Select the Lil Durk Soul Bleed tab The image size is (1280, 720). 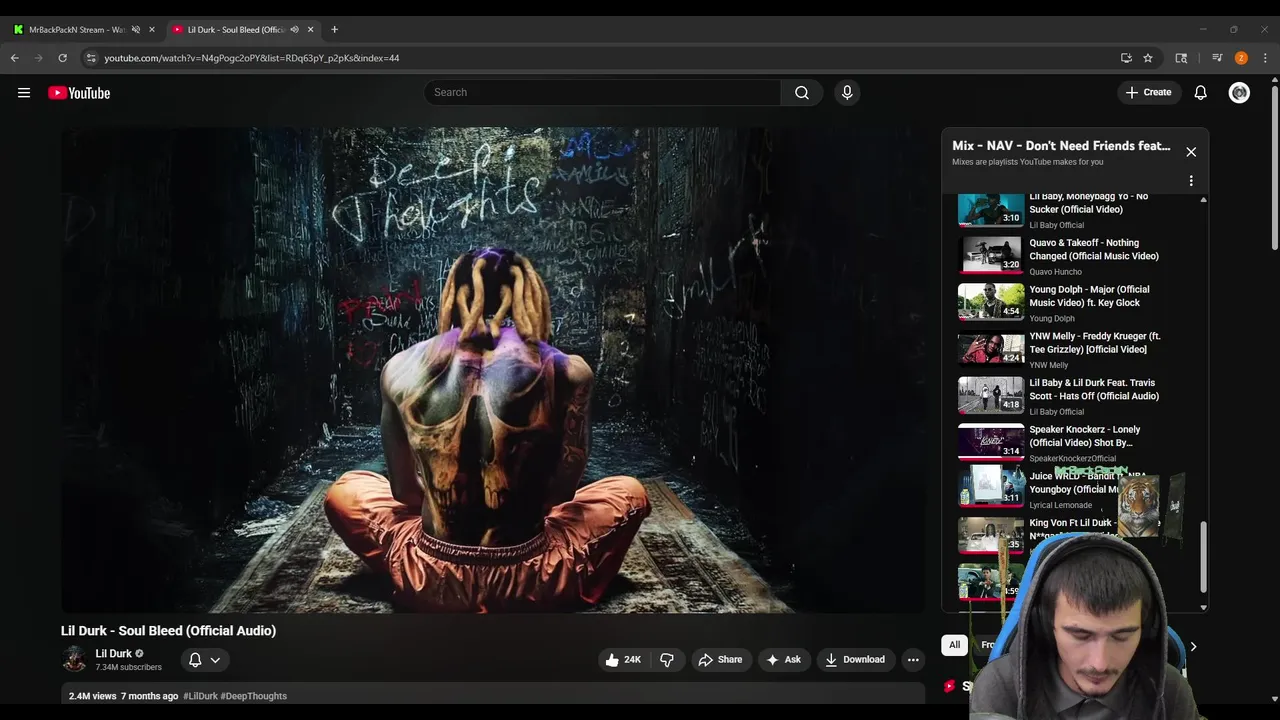[x=243, y=29]
